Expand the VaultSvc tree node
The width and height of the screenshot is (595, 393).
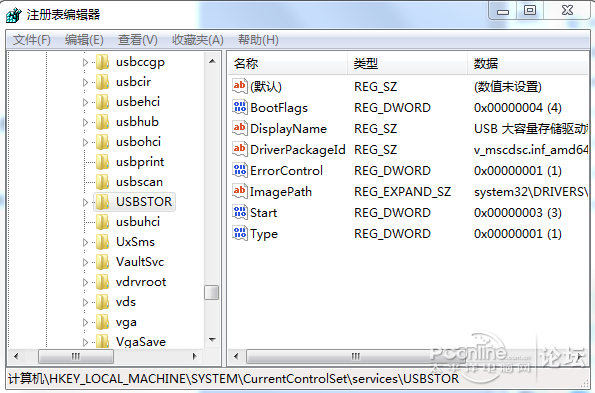[x=85, y=262]
